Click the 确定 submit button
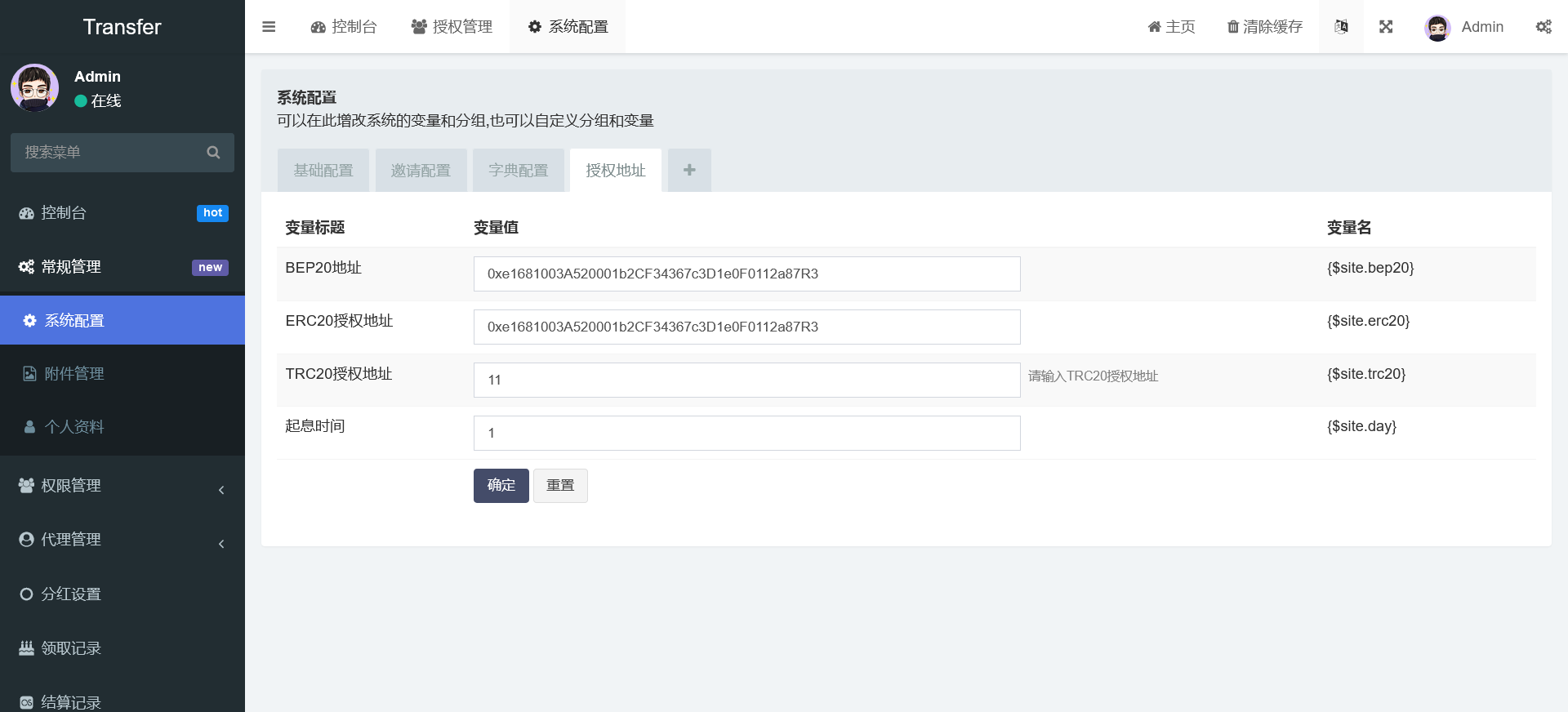 [x=501, y=486]
